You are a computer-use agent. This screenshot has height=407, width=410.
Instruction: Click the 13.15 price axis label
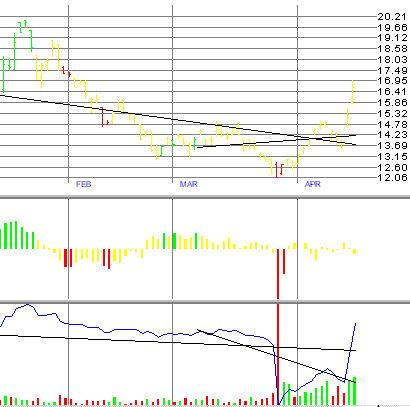coord(392,156)
